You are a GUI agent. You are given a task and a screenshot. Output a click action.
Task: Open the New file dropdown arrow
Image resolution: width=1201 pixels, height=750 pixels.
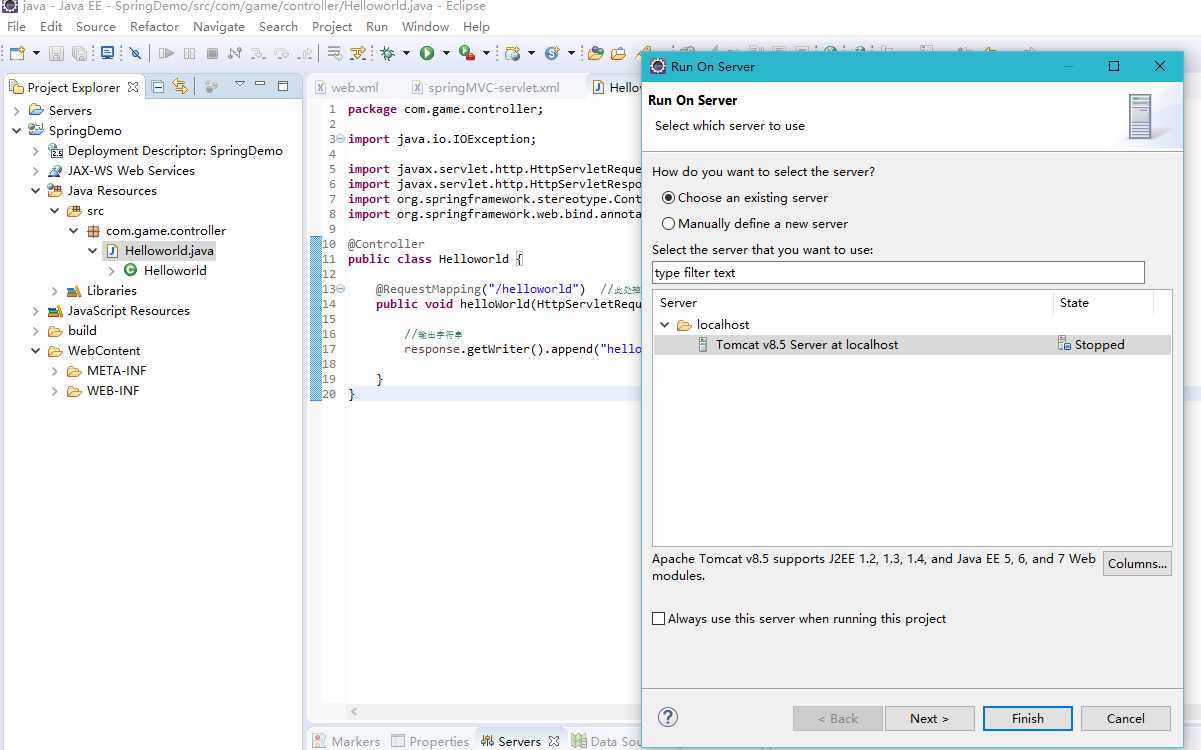click(x=36, y=53)
